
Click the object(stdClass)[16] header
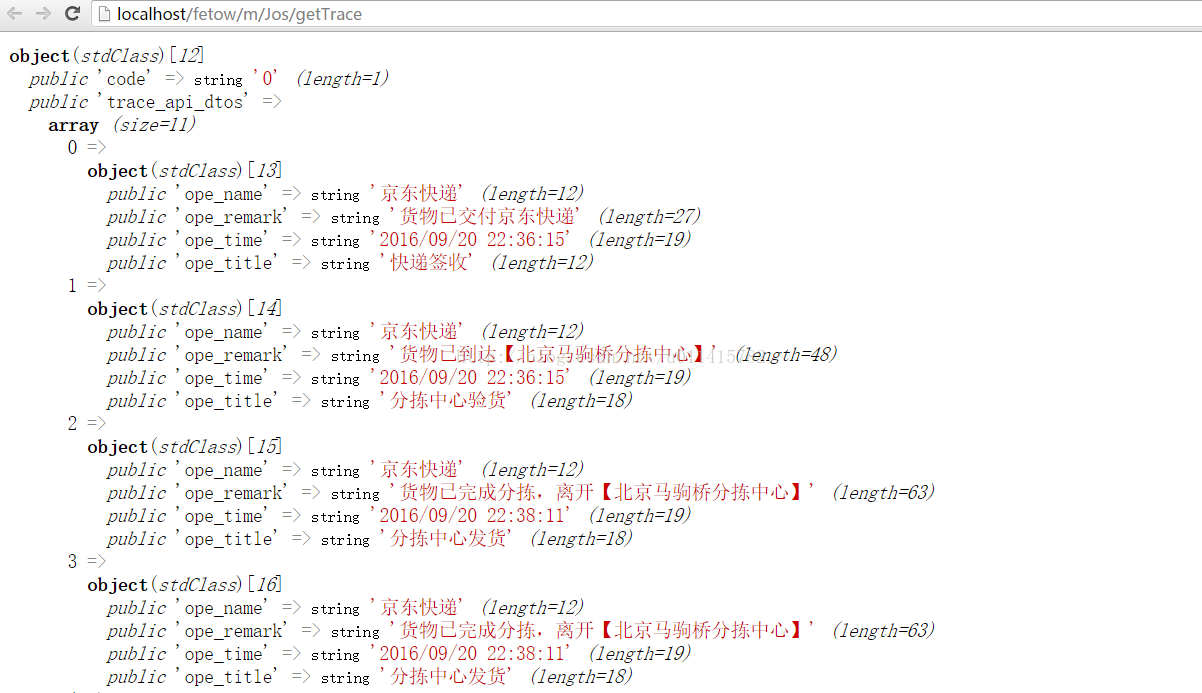(185, 585)
